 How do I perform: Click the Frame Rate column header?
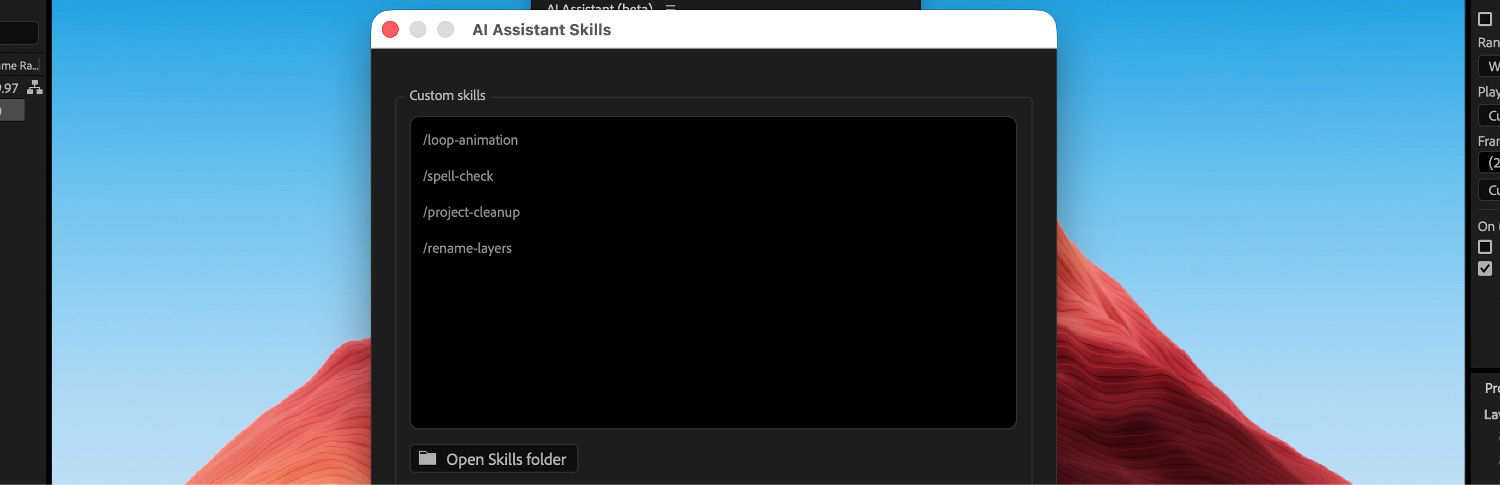point(20,65)
